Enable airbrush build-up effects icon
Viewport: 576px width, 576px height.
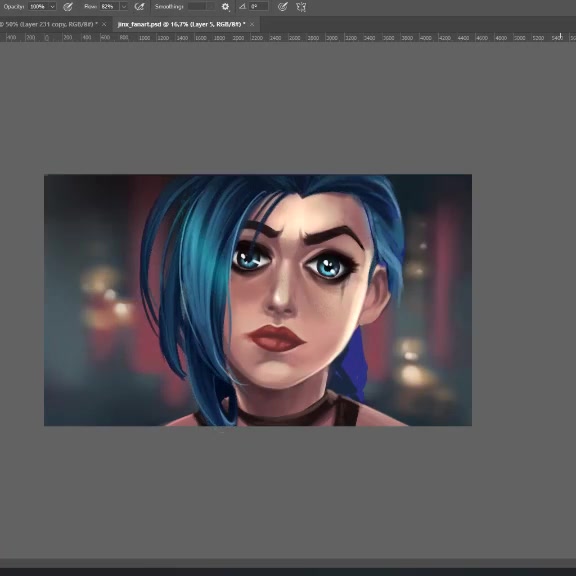[x=139, y=7]
